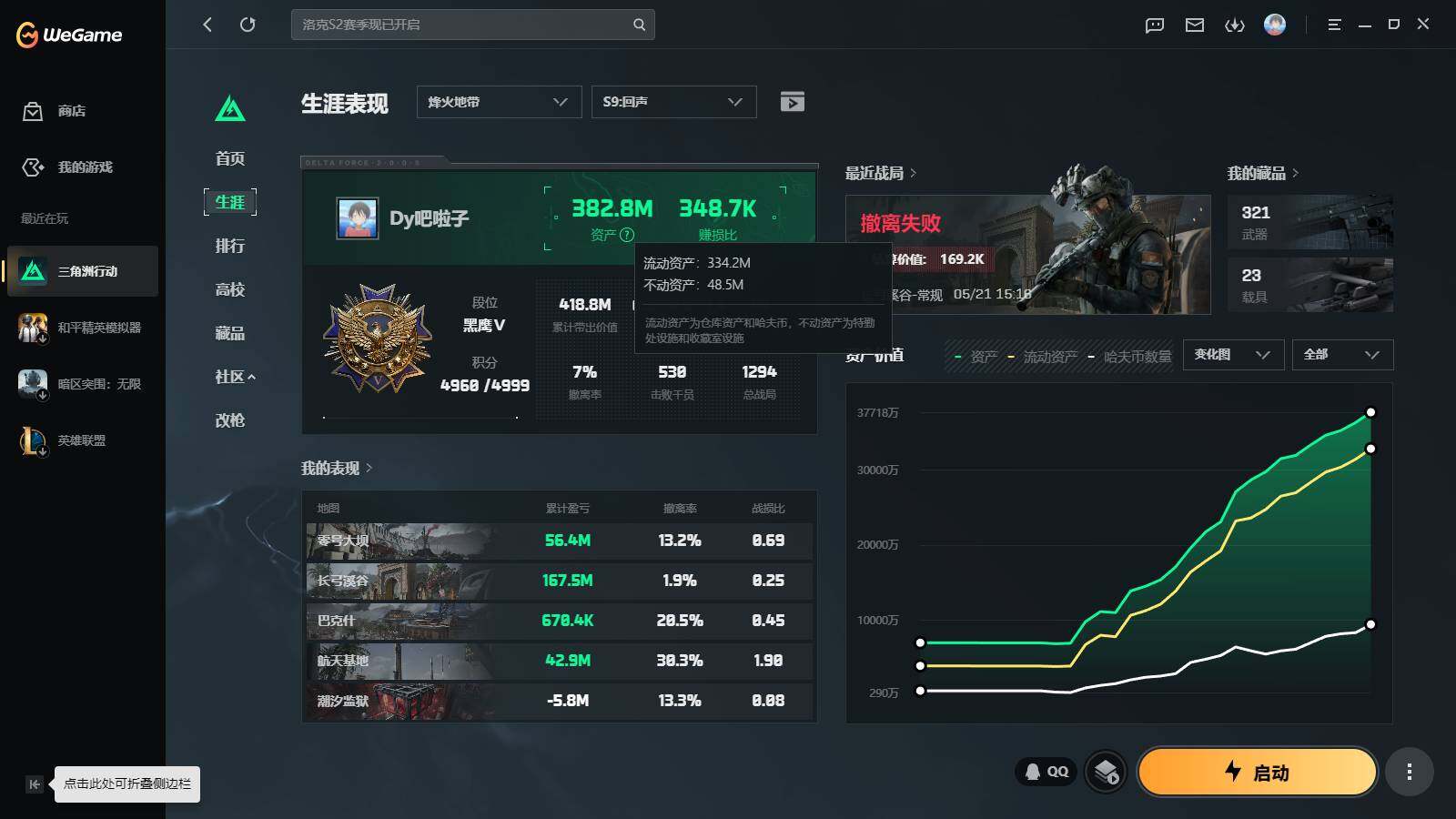Open the download manager icon
The width and height of the screenshot is (1456, 819).
coord(1235,25)
